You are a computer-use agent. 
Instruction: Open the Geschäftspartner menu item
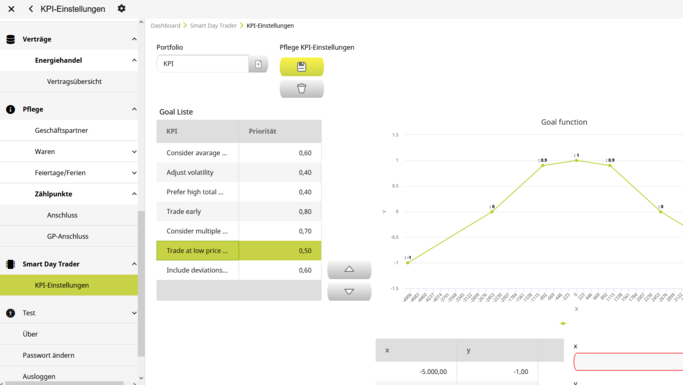click(x=61, y=130)
